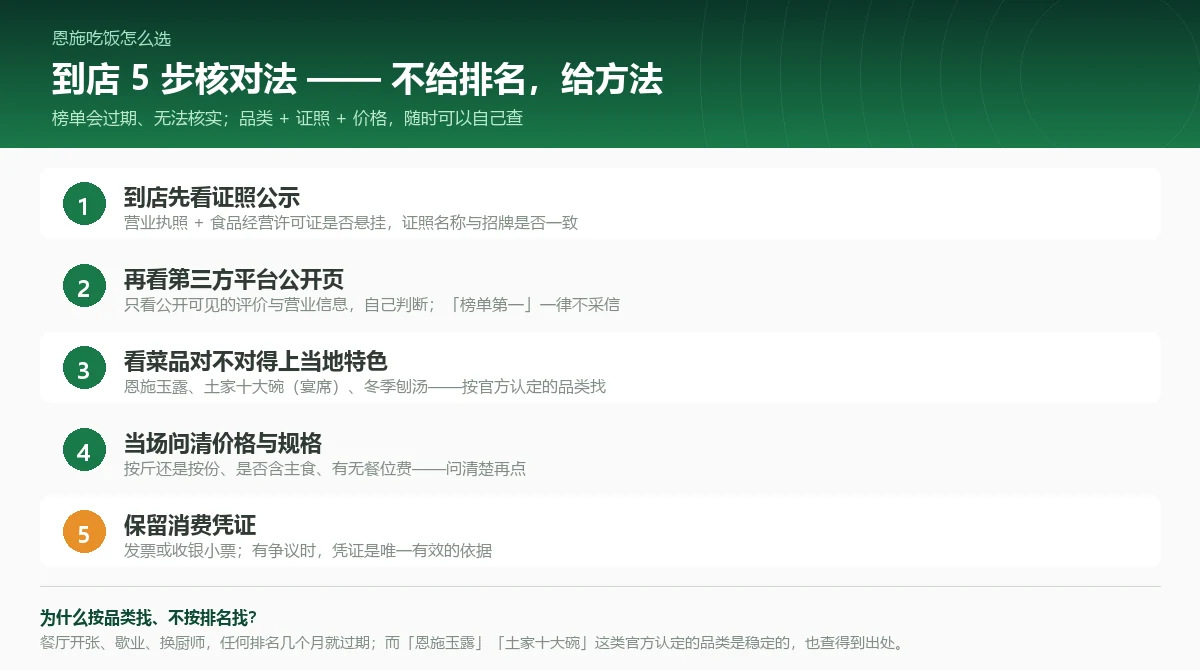
Task: Select the footer paragraph starting with 餐厅开张、歇业
Action: 472,643
